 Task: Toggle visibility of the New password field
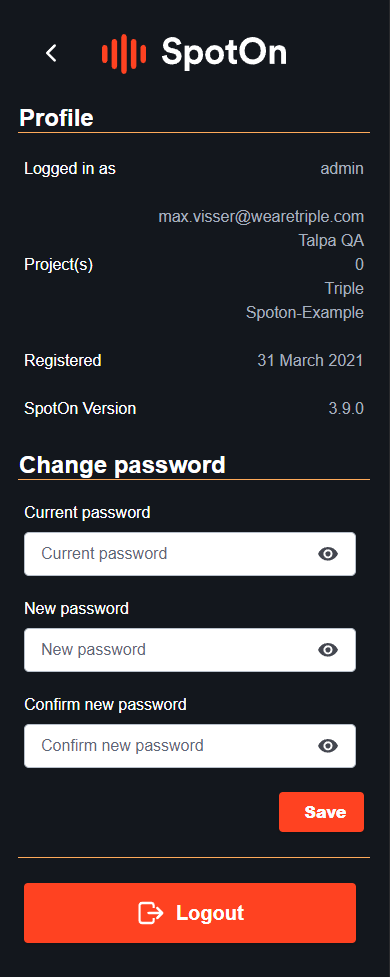click(x=328, y=650)
